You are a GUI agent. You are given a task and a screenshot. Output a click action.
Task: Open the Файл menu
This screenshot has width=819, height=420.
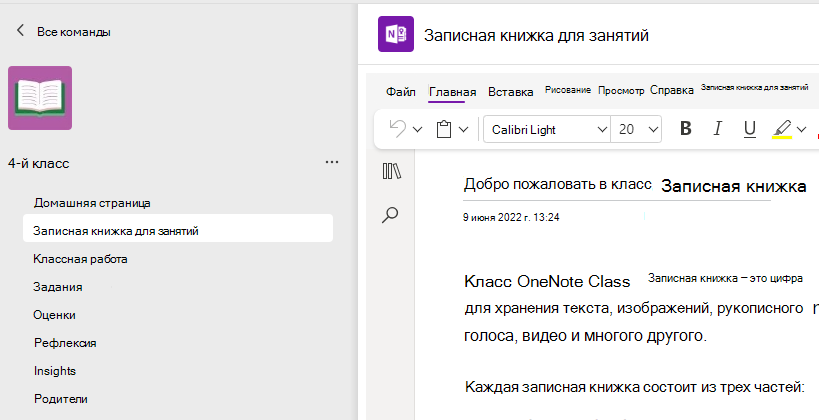pyautogui.click(x=401, y=92)
